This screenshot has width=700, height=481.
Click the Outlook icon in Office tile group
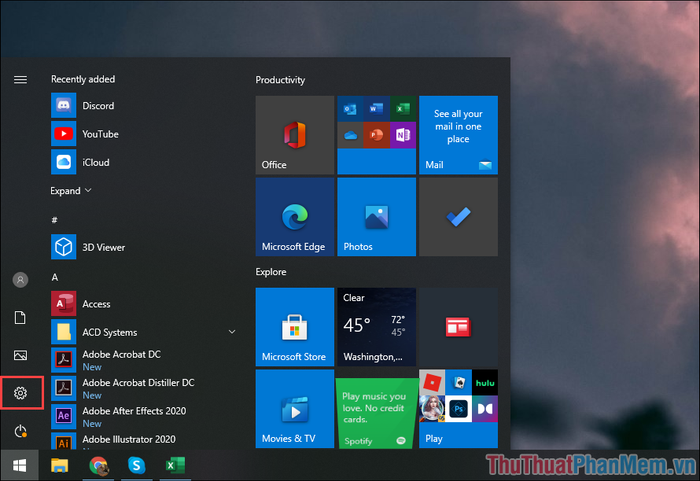click(350, 109)
